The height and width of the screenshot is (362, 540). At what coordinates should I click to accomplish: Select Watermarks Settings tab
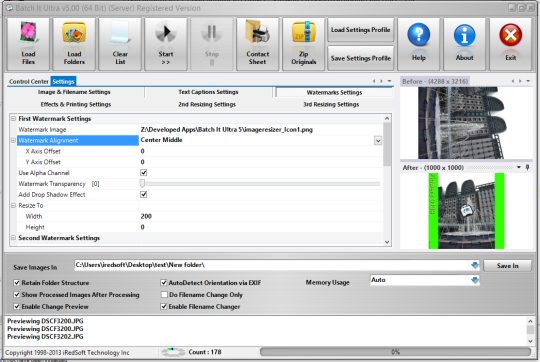coord(334,92)
